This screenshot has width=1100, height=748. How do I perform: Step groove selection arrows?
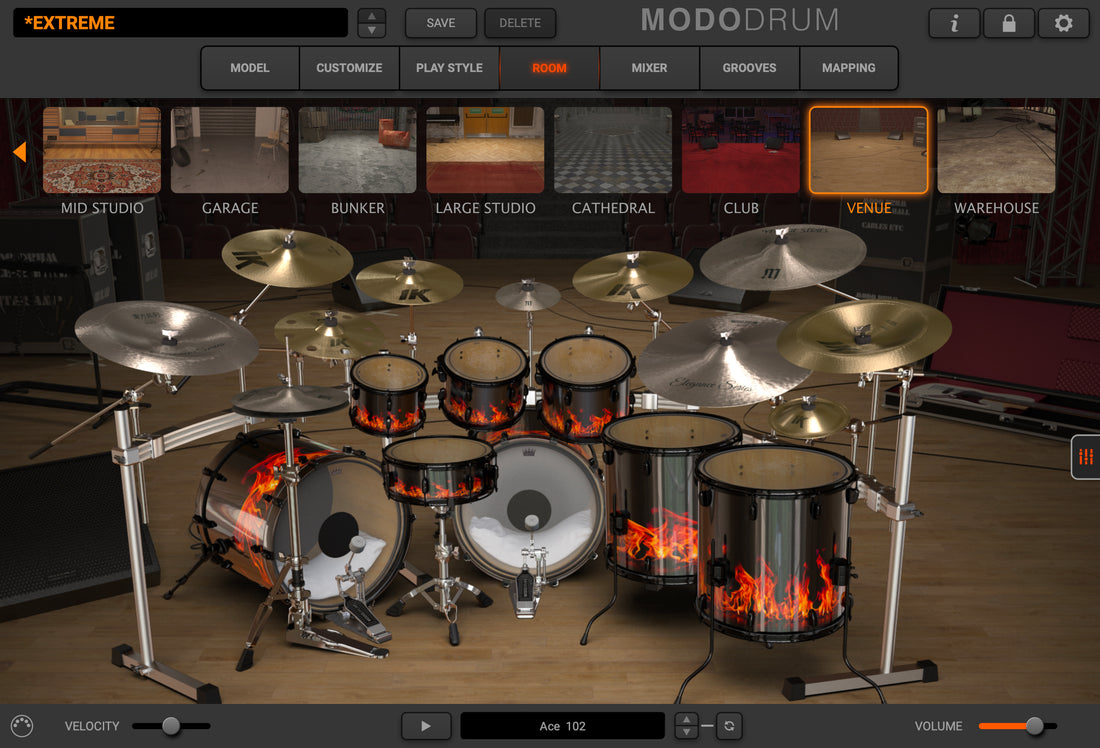[686, 726]
